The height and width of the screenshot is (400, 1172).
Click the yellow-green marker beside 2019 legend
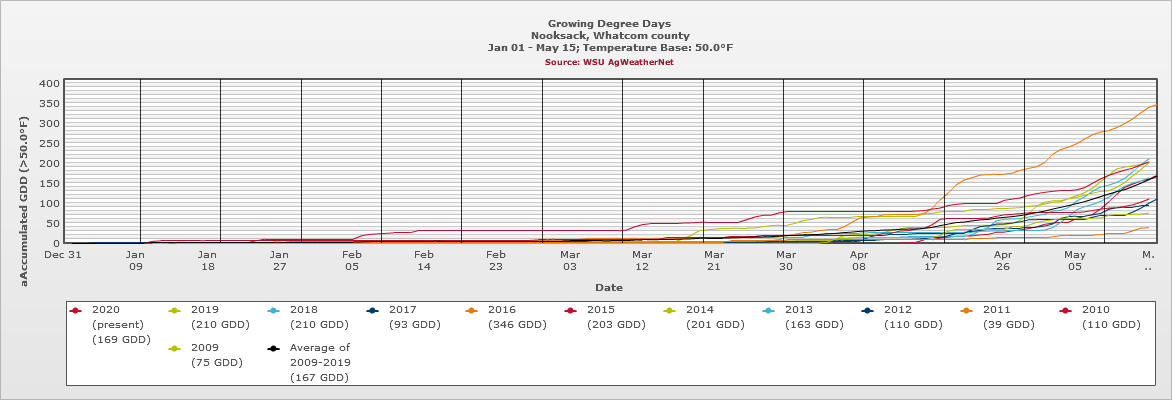tap(175, 310)
